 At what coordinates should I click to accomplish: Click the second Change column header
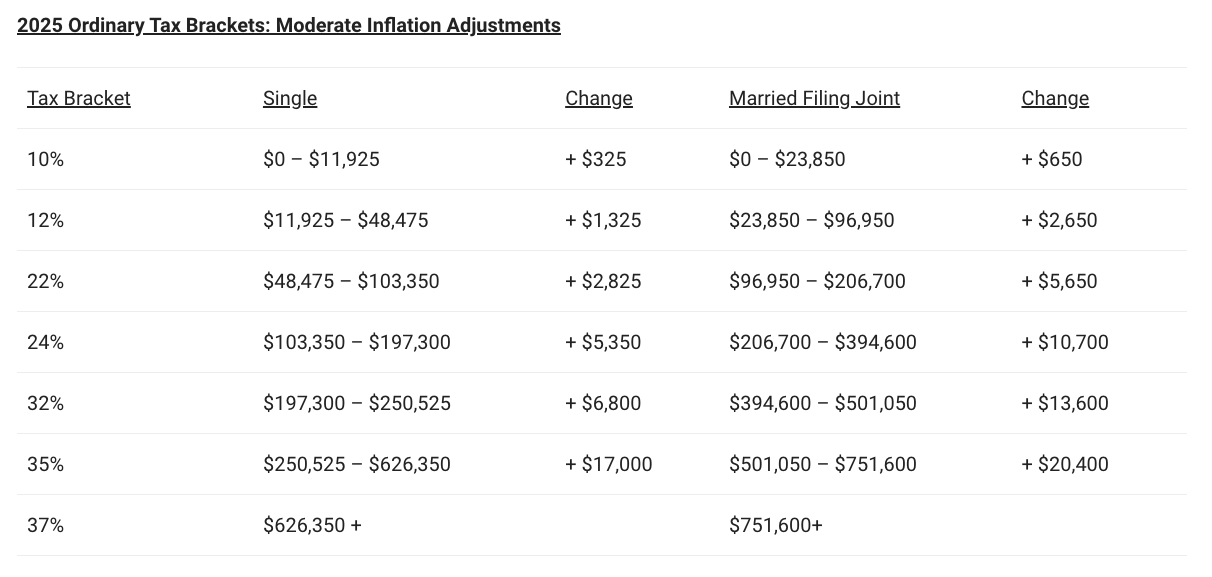pos(1055,98)
